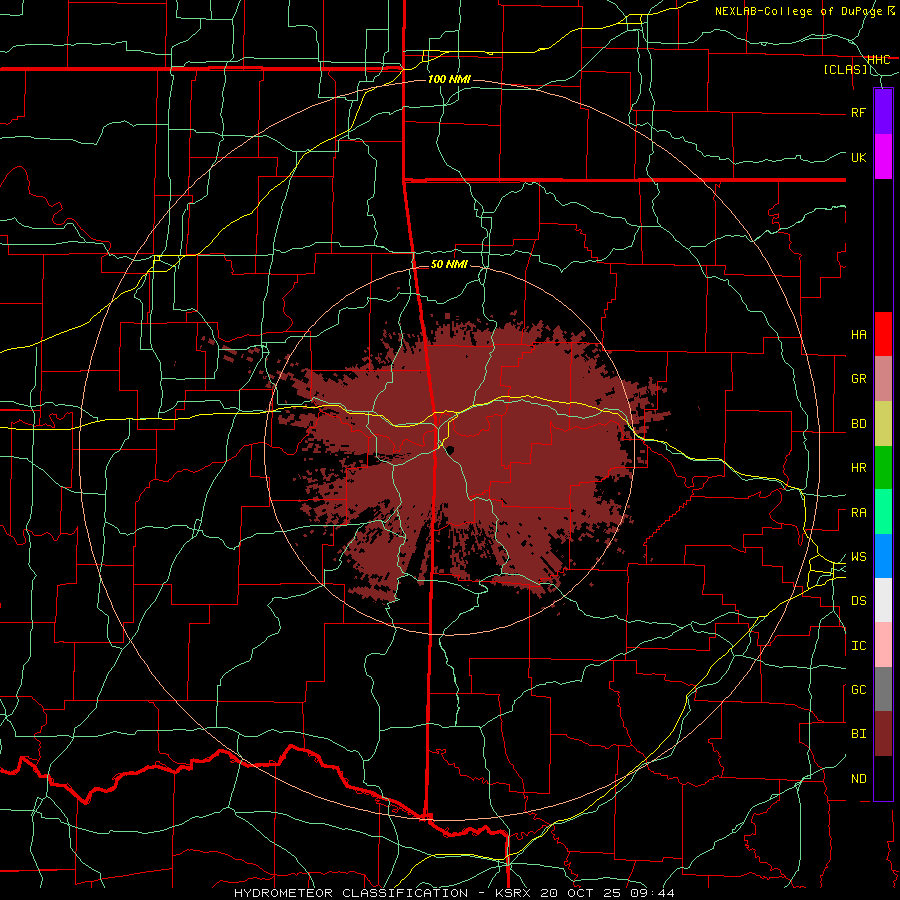Click the BI dark red legend swatch
This screenshot has width=900, height=900.
tap(883, 734)
